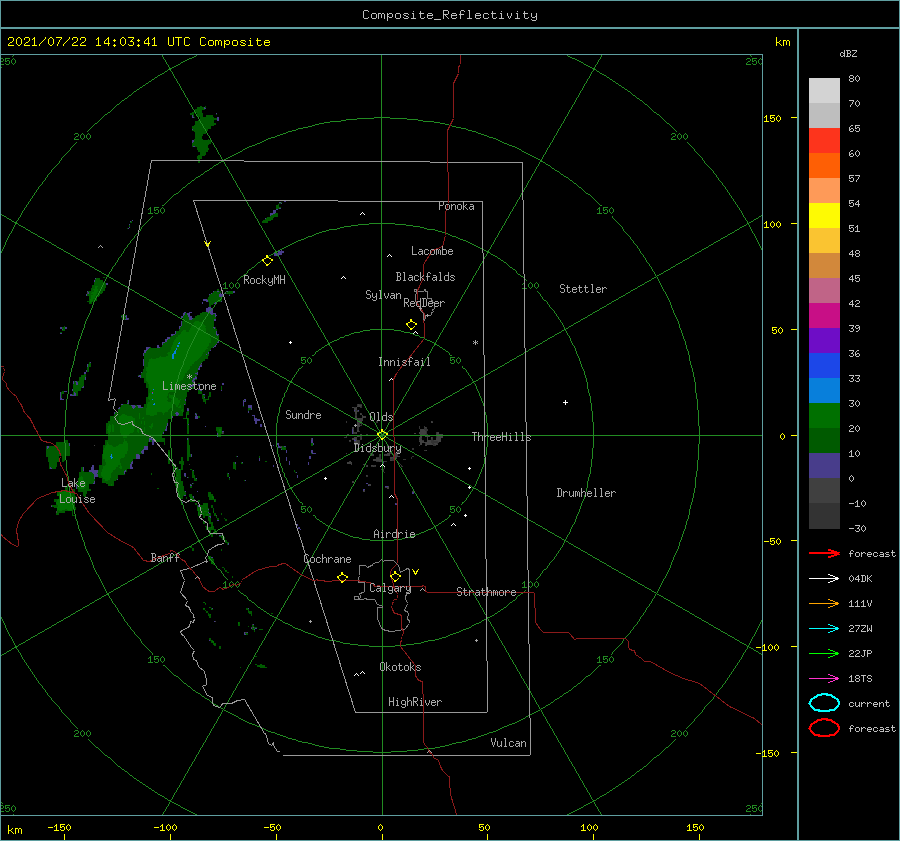Image resolution: width=900 pixels, height=841 pixels.
Task: Pick the 54 dBZ yellow color swatch
Action: [x=824, y=215]
